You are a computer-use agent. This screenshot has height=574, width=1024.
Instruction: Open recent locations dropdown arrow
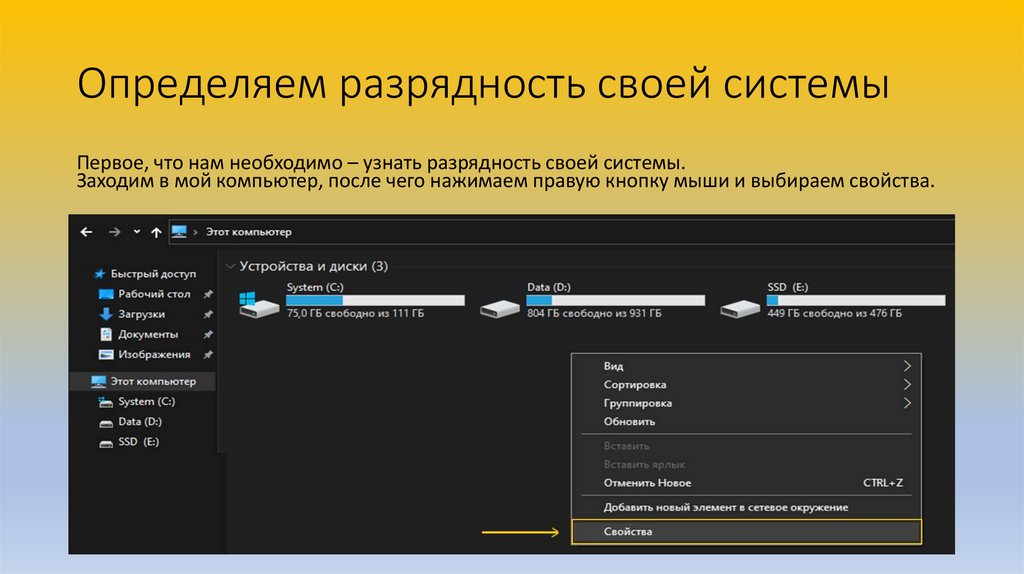[136, 232]
